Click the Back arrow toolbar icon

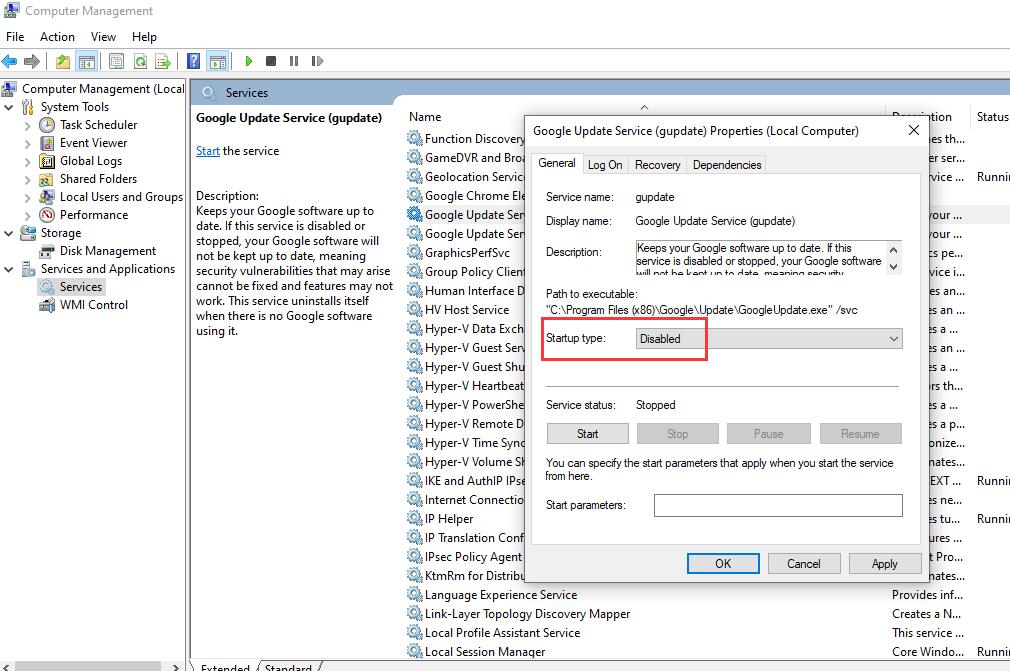tap(9, 61)
